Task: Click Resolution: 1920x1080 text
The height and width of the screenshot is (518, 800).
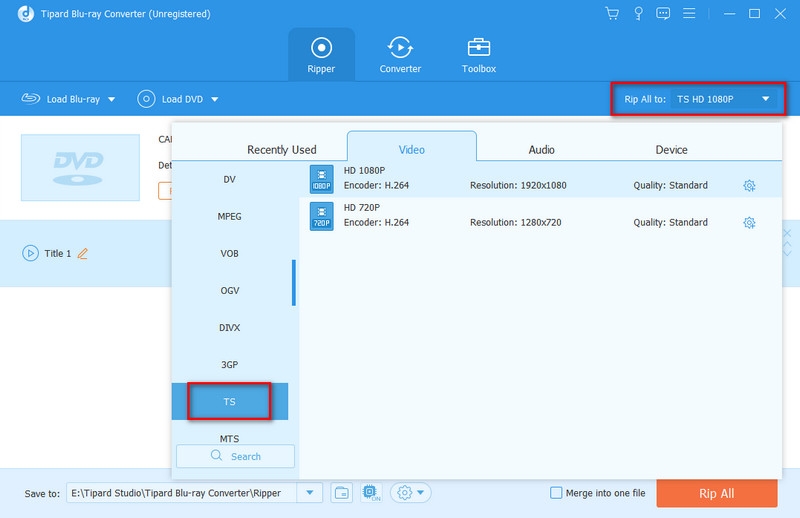Action: click(518, 185)
